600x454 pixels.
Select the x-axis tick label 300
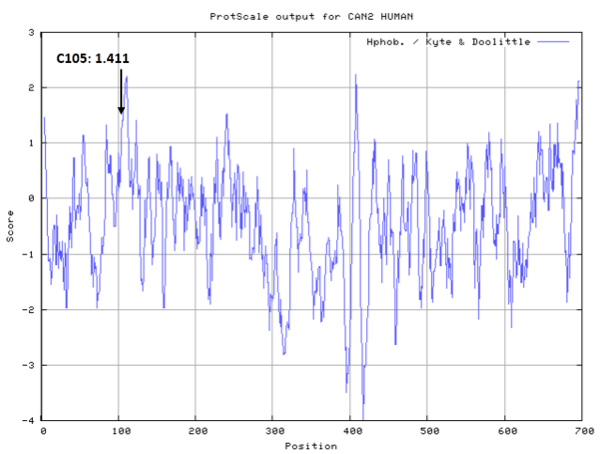click(x=272, y=432)
